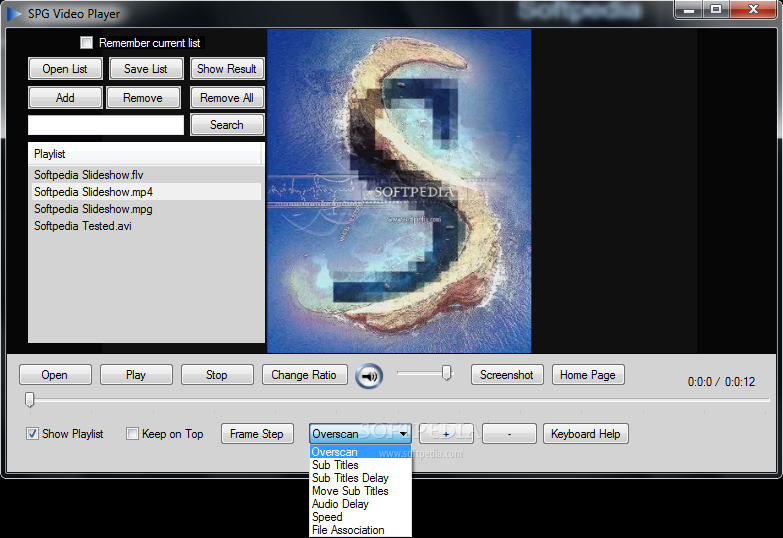Pick Audio Delay from the list

click(361, 504)
